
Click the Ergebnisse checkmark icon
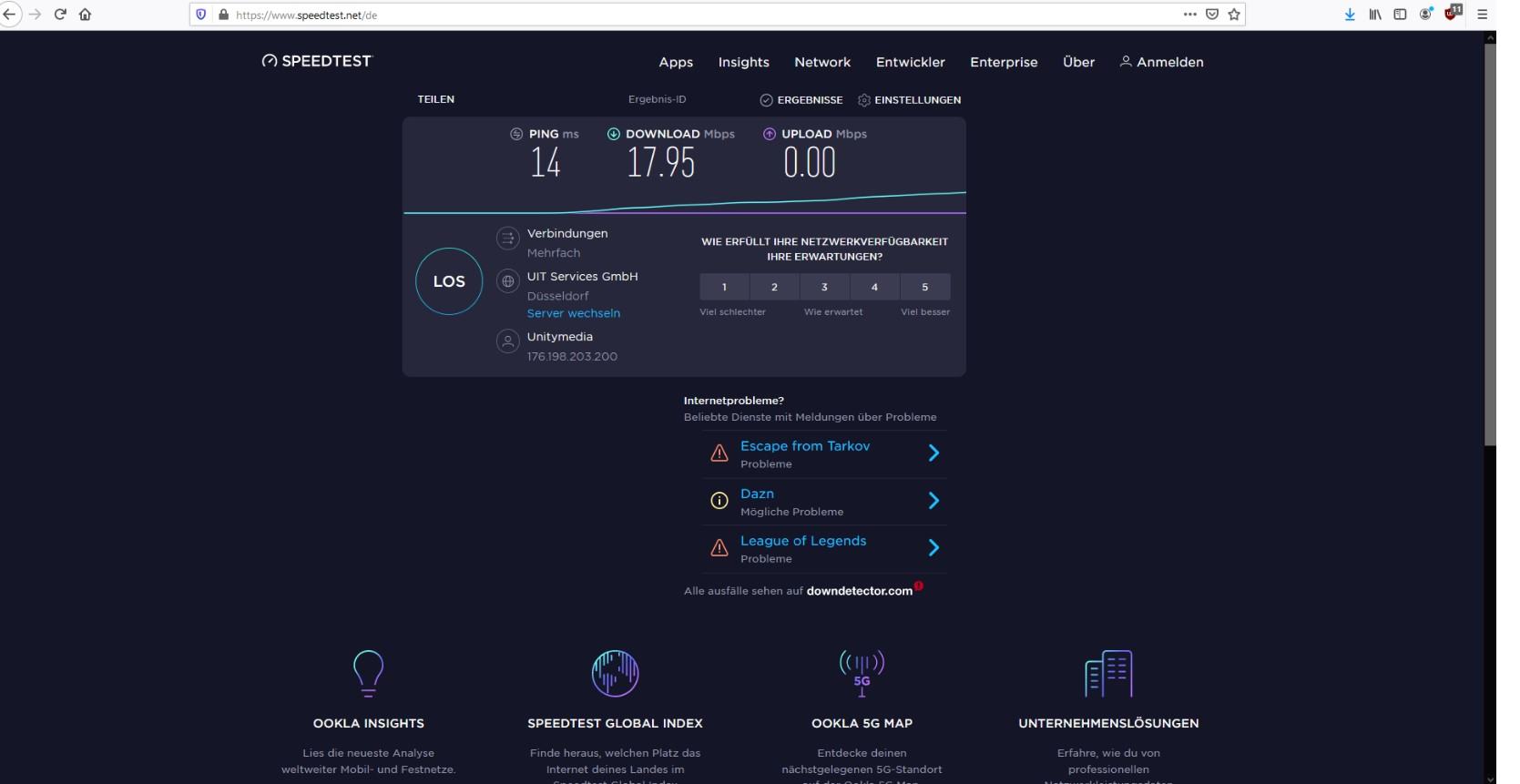767,100
